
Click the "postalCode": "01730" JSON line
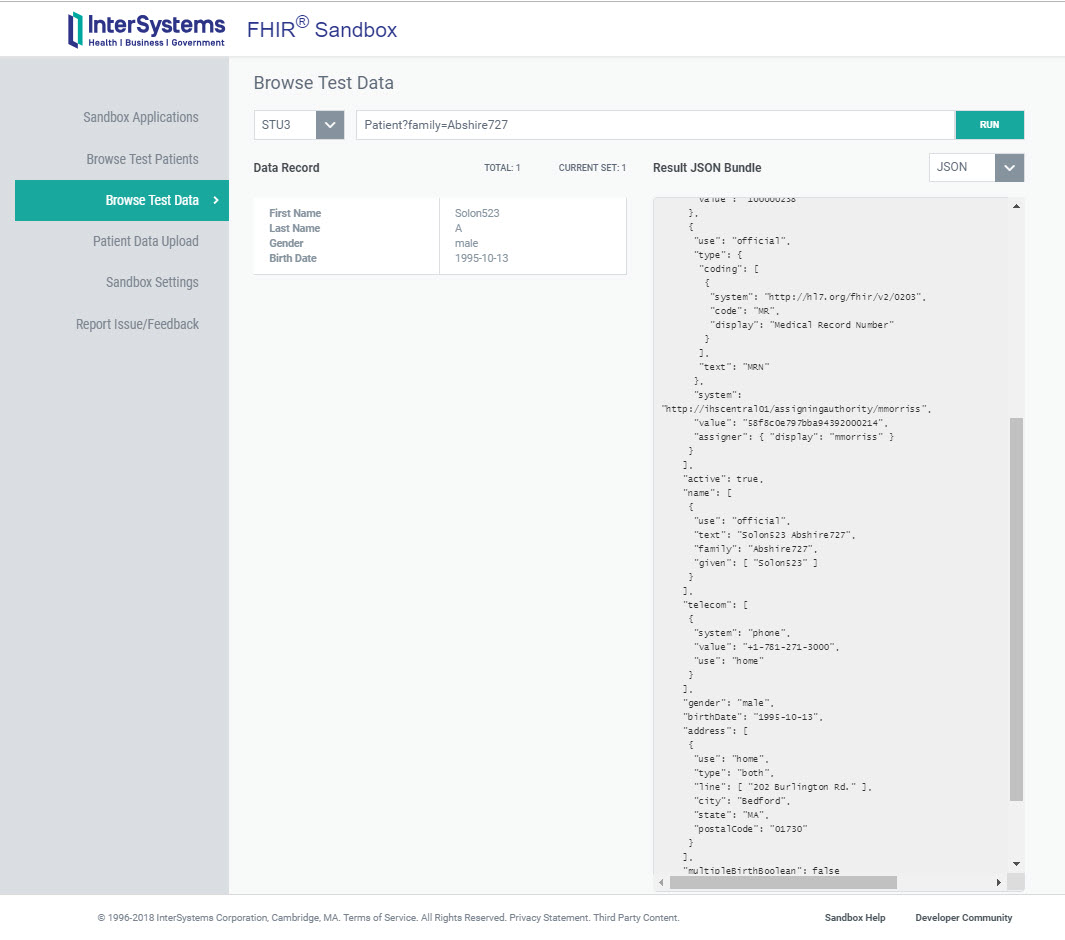click(x=750, y=829)
